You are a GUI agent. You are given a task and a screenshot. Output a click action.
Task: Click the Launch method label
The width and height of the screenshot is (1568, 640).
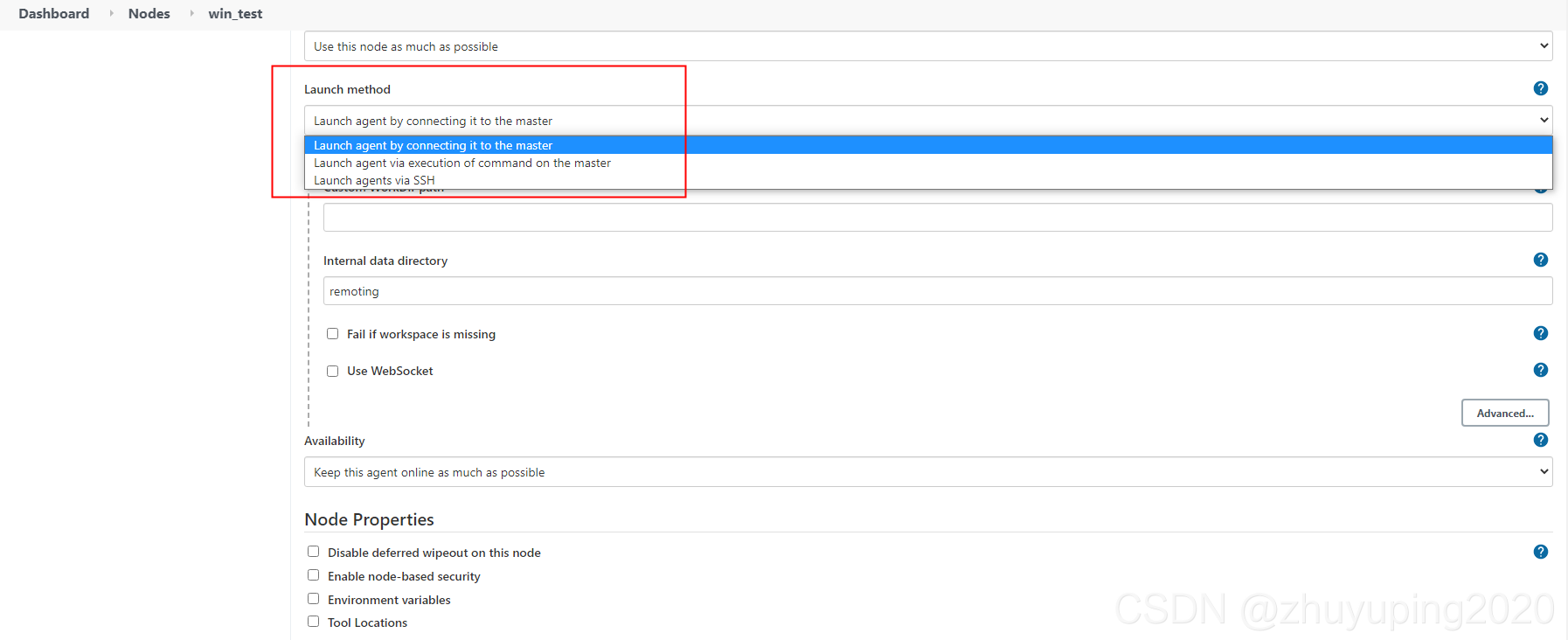[347, 89]
